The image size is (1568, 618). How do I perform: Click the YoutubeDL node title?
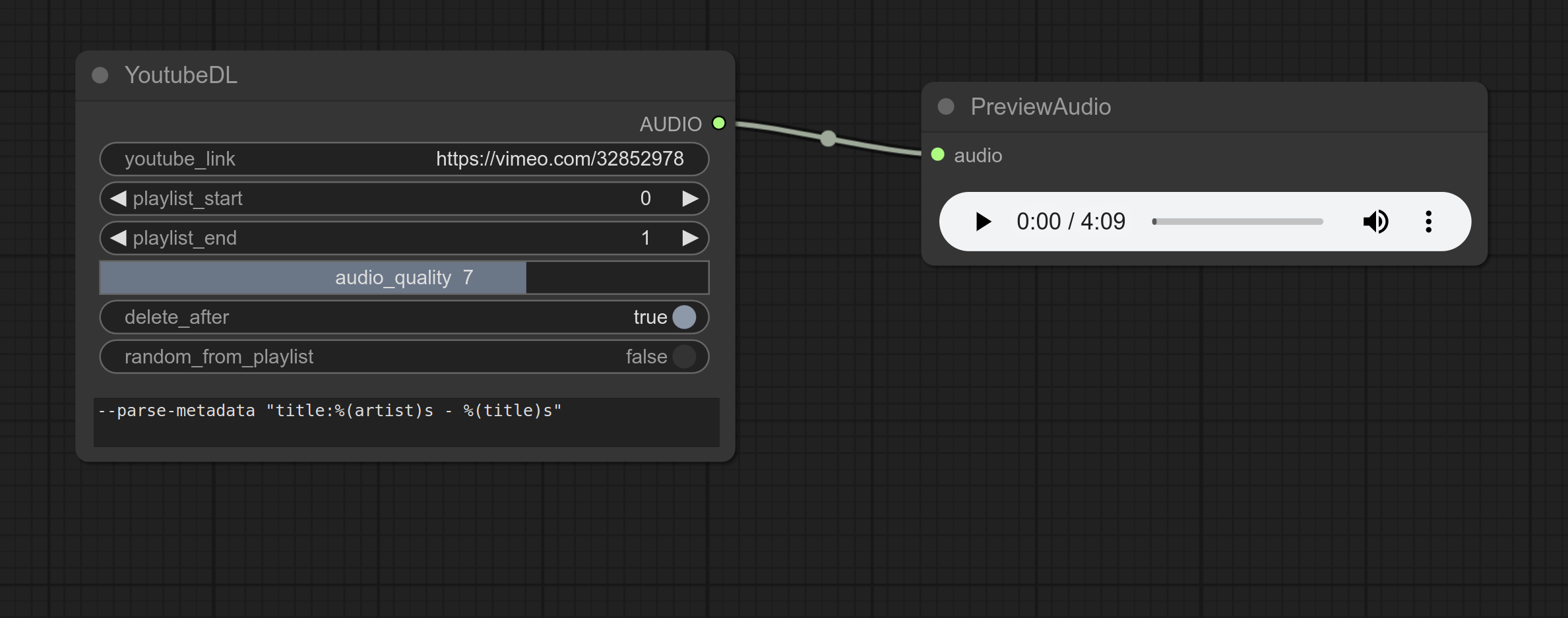click(181, 75)
